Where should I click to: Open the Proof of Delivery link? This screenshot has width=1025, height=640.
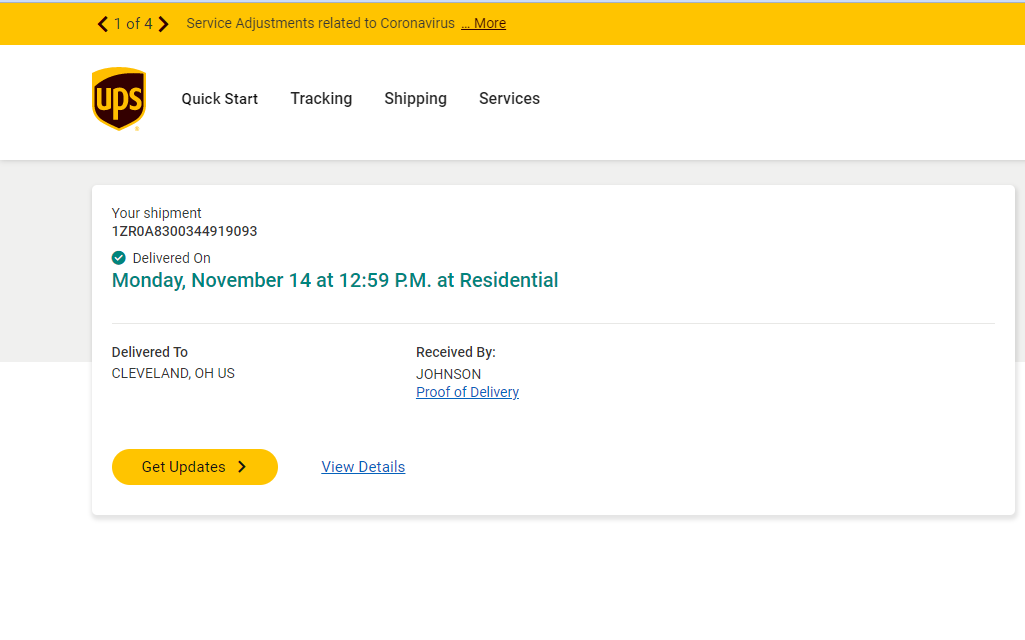pos(467,392)
